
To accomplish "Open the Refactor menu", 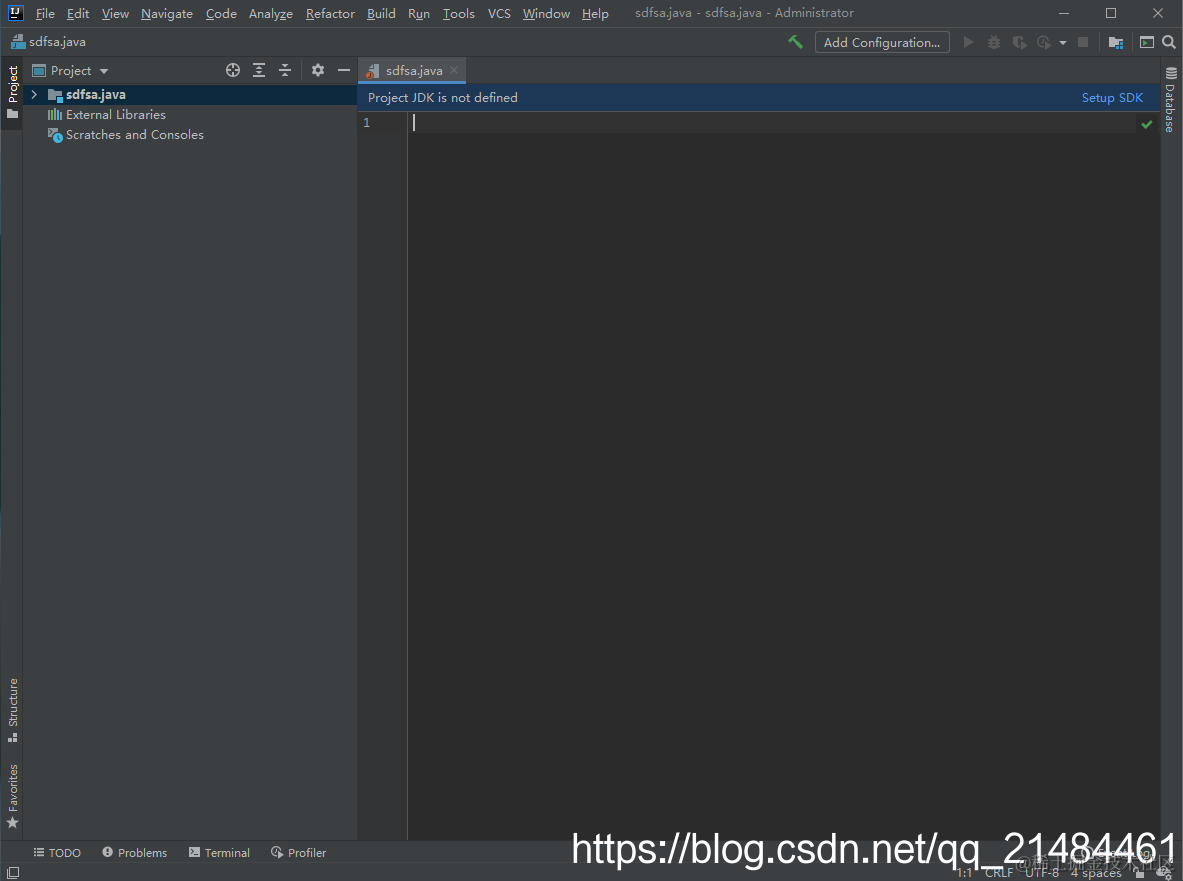I will click(x=330, y=14).
